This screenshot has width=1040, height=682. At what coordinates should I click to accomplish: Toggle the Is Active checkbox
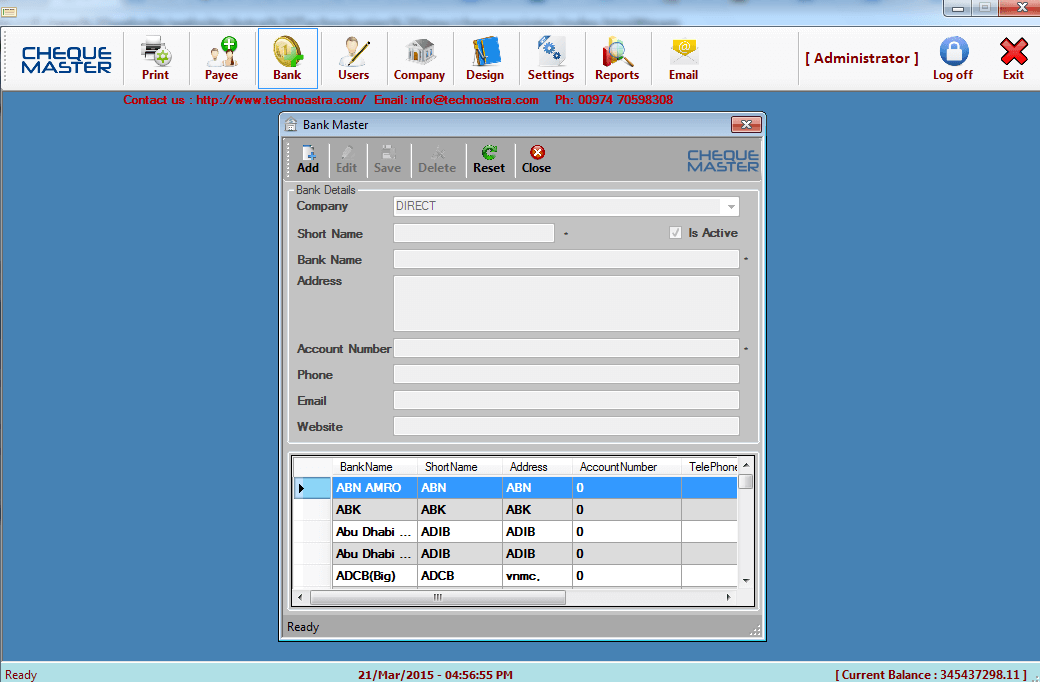[675, 233]
